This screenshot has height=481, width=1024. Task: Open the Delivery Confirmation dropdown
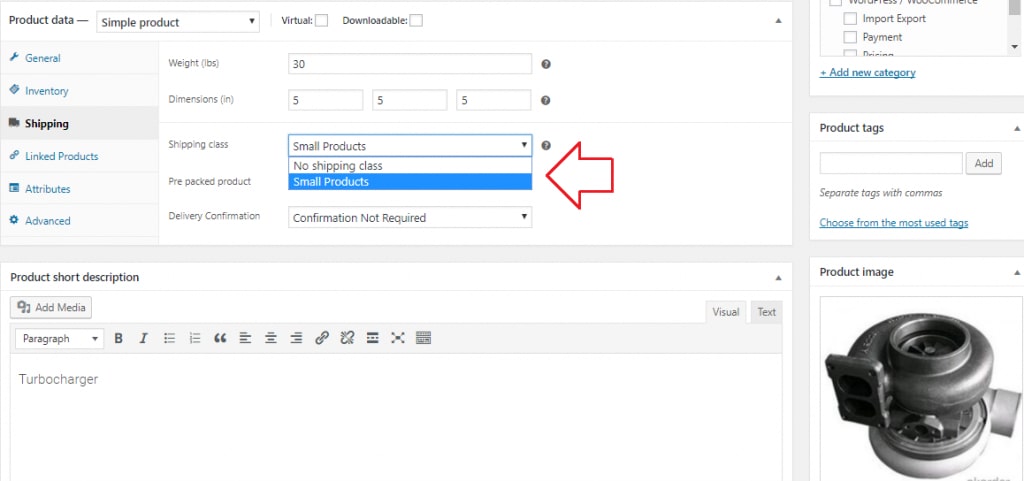coord(410,217)
